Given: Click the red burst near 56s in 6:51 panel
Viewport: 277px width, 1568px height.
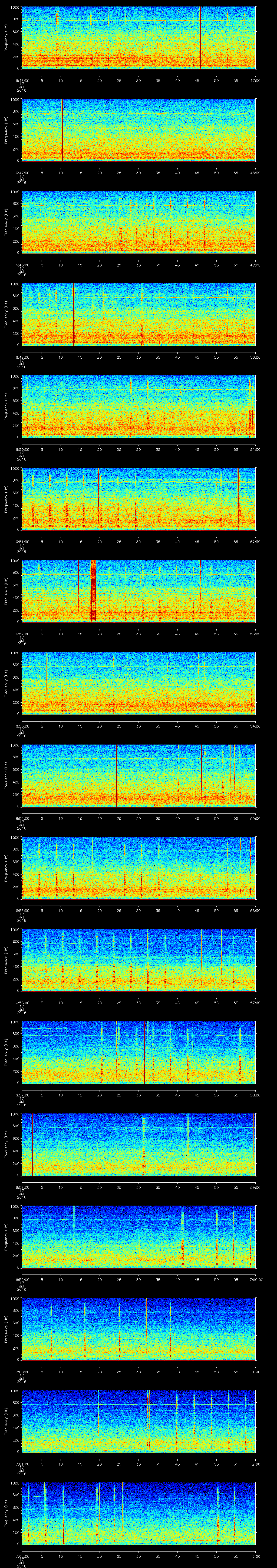Looking at the screenshot, I should coord(239,499).
